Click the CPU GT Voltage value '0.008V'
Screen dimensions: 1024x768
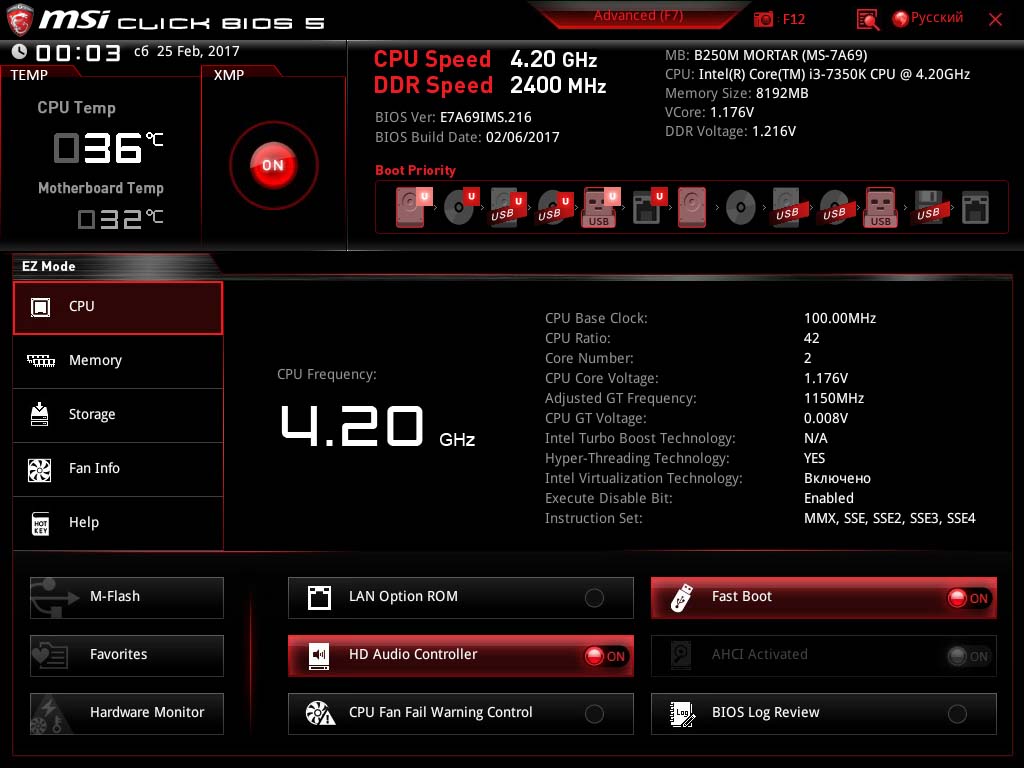coord(826,419)
